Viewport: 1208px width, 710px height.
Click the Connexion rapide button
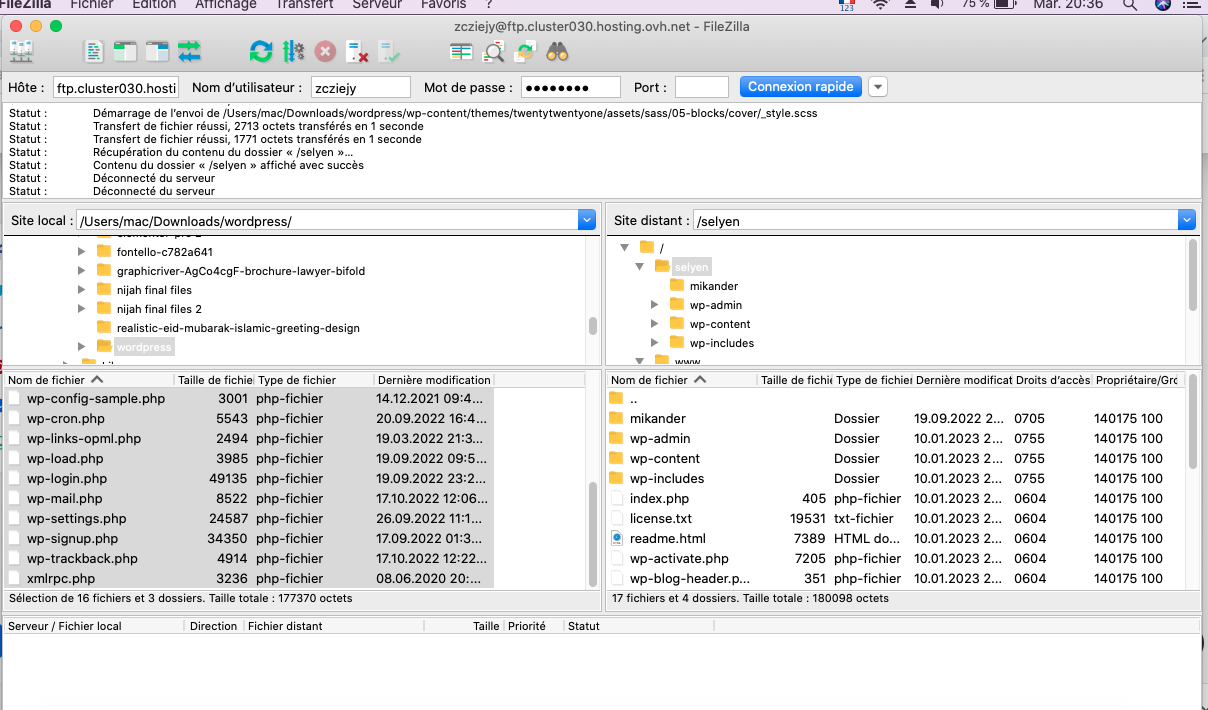tap(801, 87)
